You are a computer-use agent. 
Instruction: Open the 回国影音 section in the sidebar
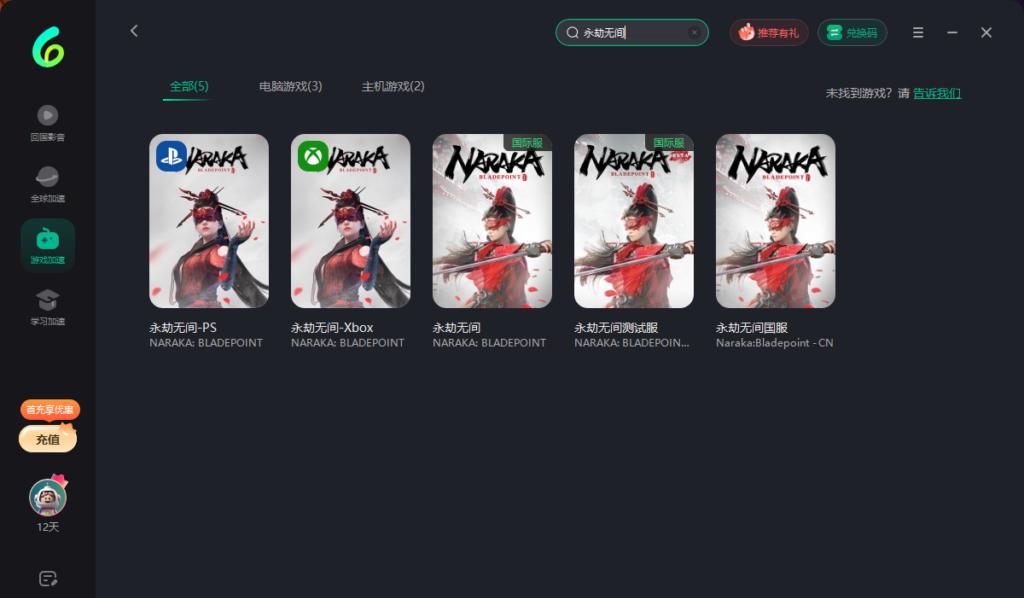pos(48,123)
